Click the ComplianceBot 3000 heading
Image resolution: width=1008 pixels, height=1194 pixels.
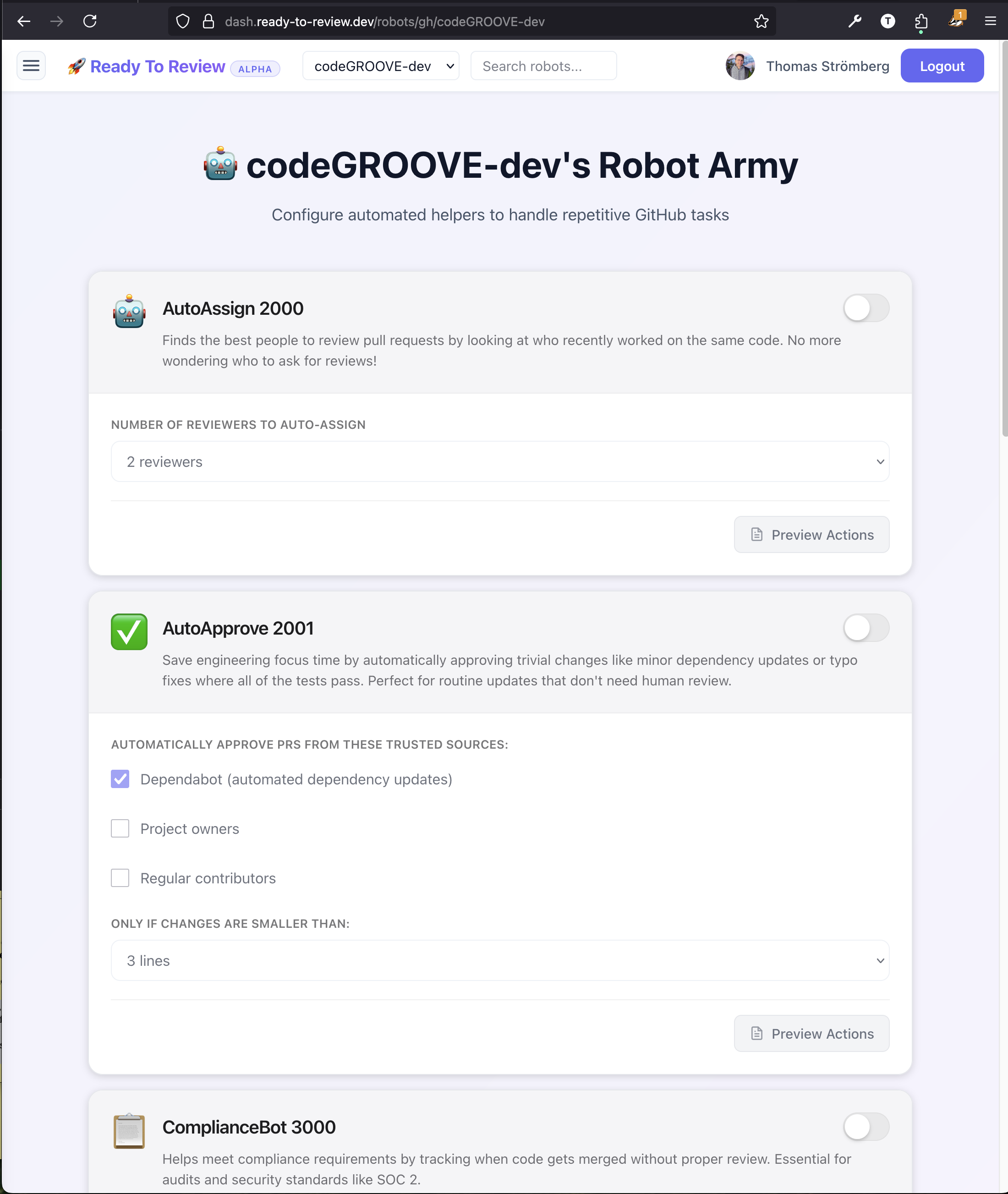point(249,1127)
